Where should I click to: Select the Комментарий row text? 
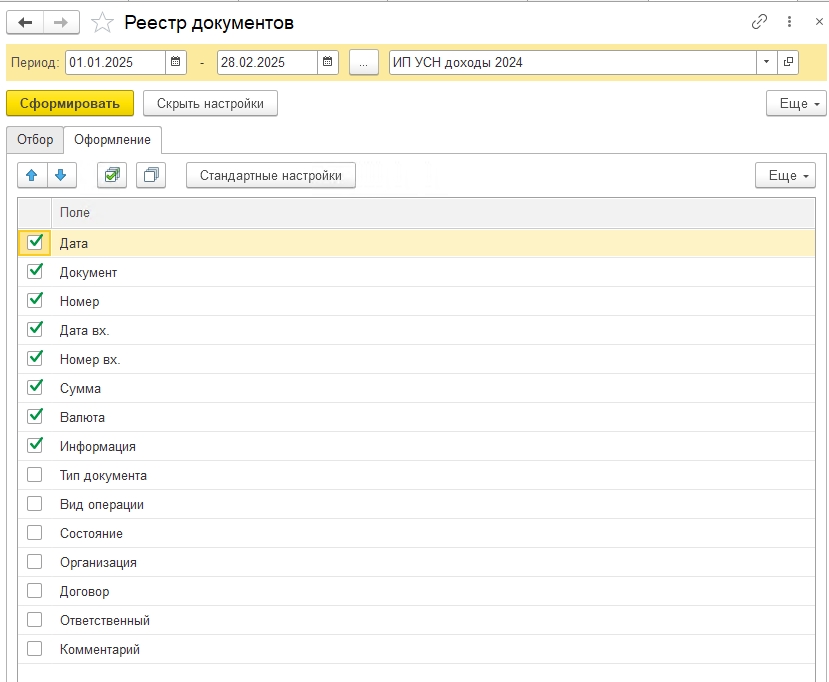pos(100,650)
